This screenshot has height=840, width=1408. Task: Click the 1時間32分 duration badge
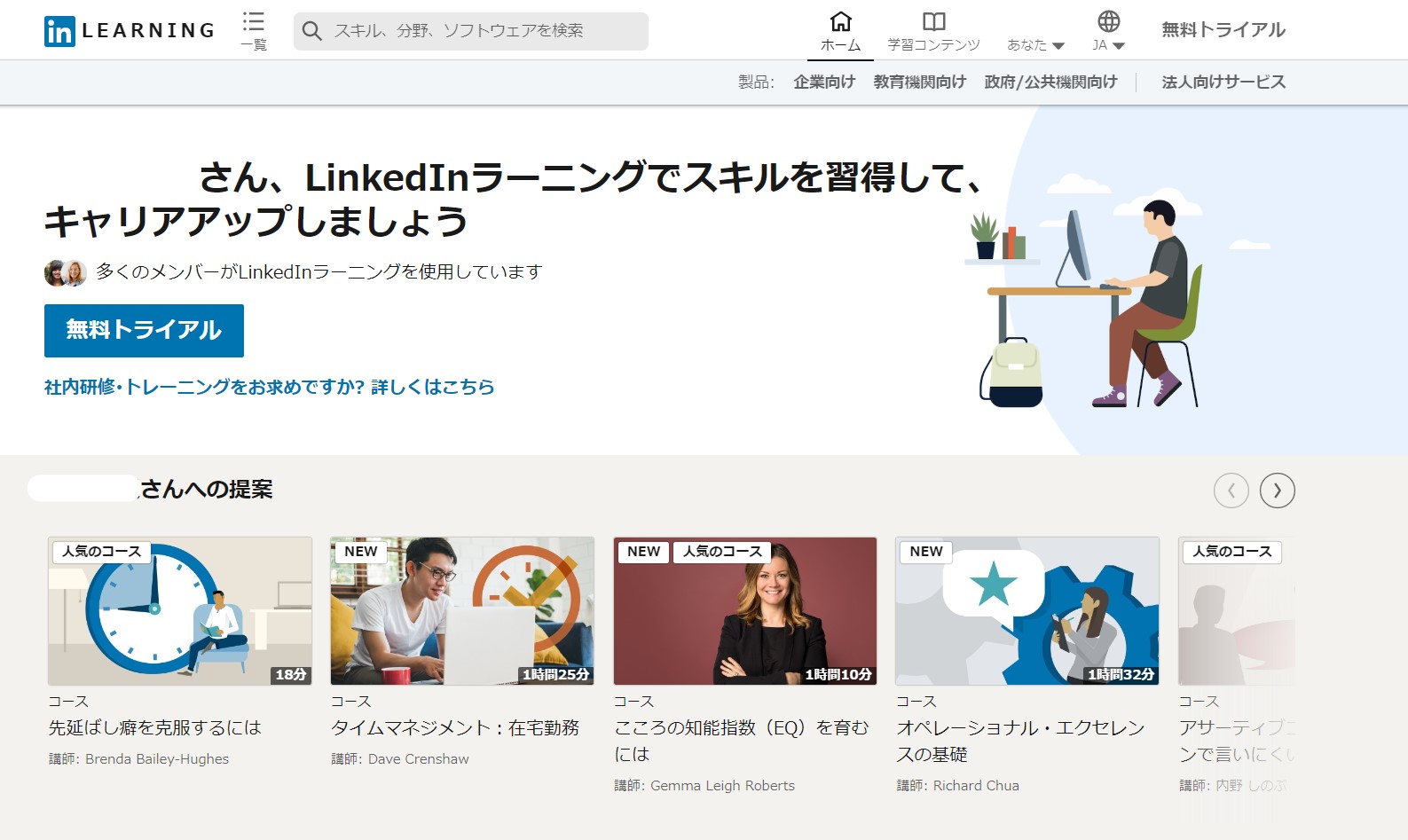[x=1121, y=675]
